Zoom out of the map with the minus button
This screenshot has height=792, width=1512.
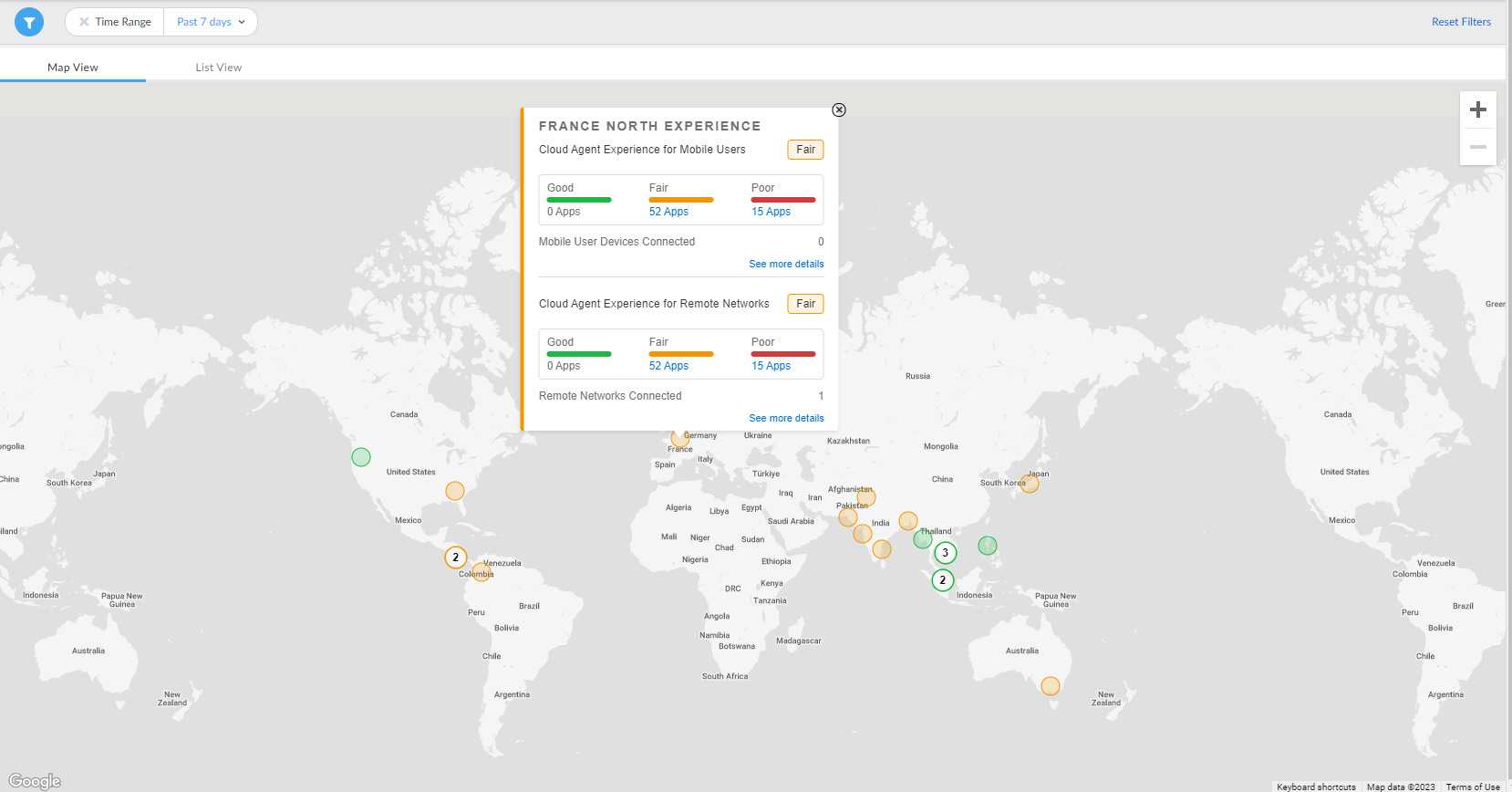coord(1477,147)
